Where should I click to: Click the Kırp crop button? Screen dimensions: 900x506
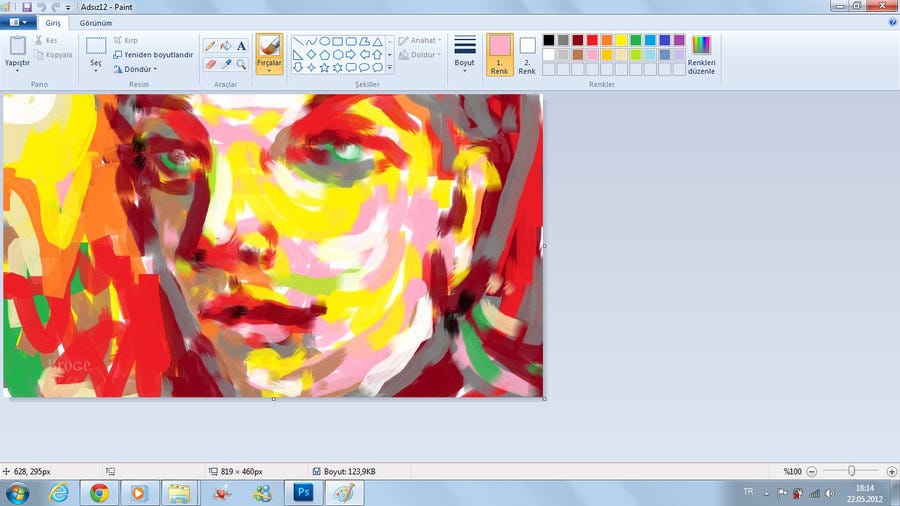click(x=126, y=40)
